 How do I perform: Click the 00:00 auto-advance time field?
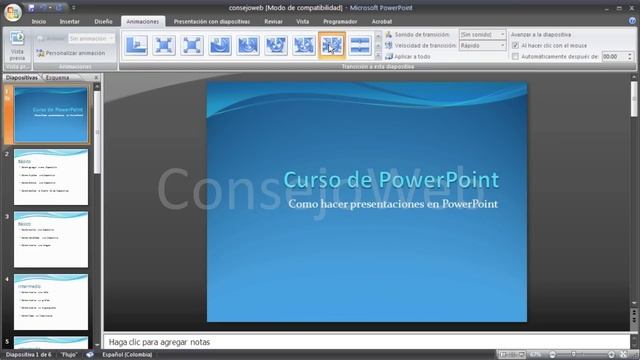click(x=614, y=57)
